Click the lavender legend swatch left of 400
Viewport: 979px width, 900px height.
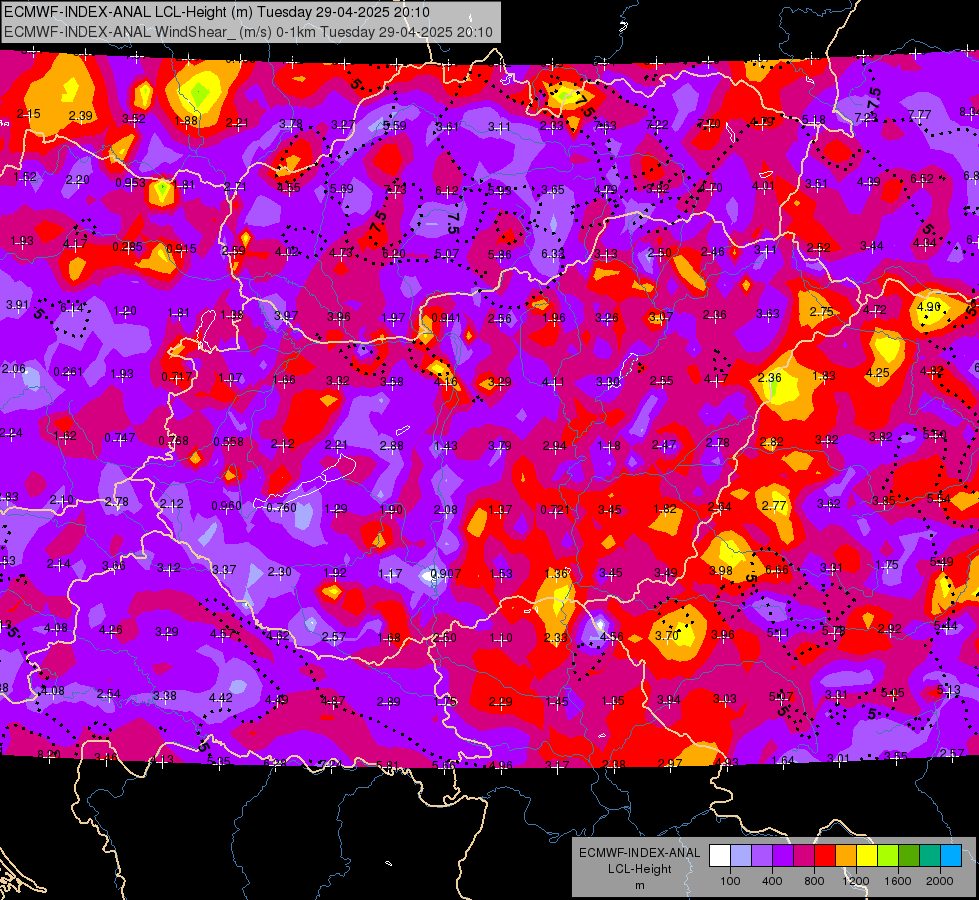[762, 855]
